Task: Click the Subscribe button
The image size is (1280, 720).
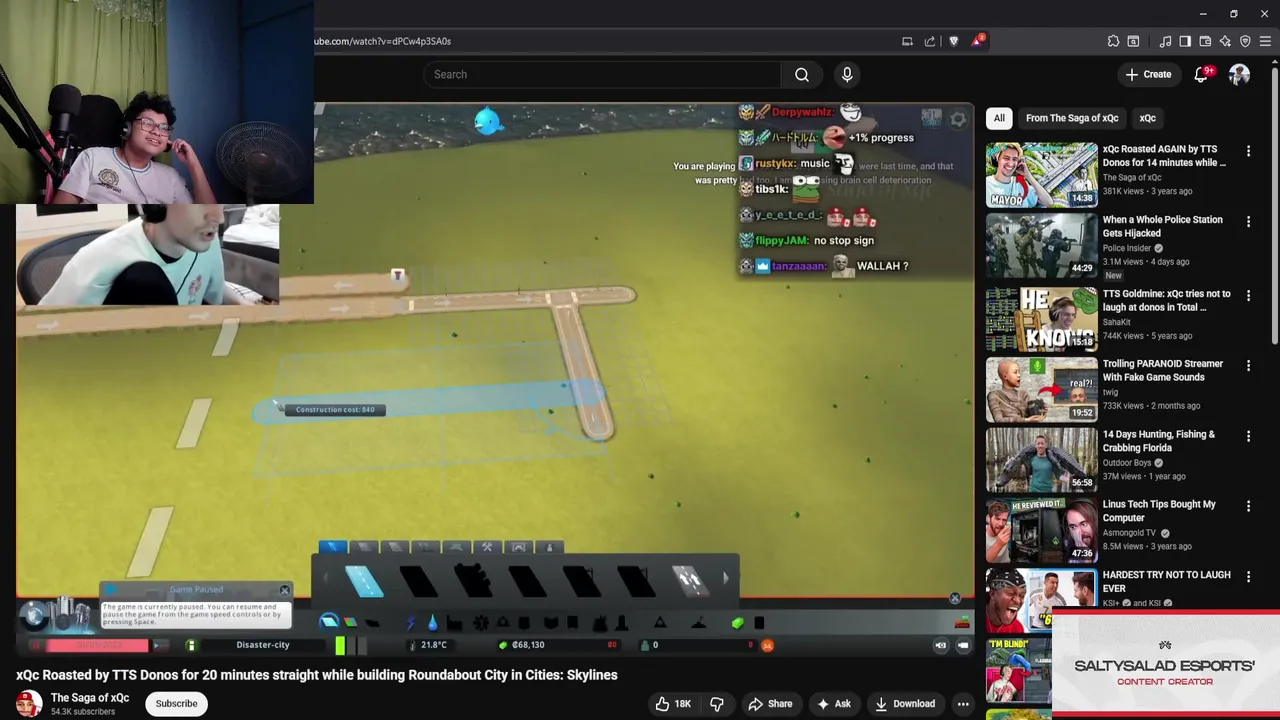Action: (x=176, y=704)
